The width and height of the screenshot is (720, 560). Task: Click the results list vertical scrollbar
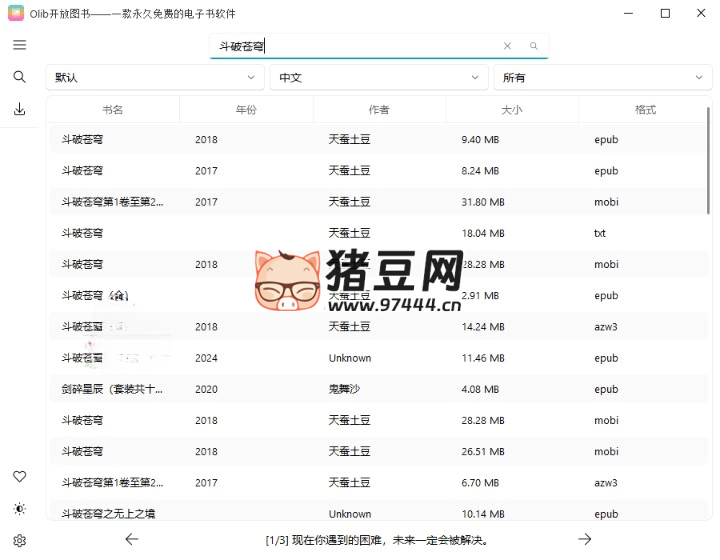(x=709, y=161)
